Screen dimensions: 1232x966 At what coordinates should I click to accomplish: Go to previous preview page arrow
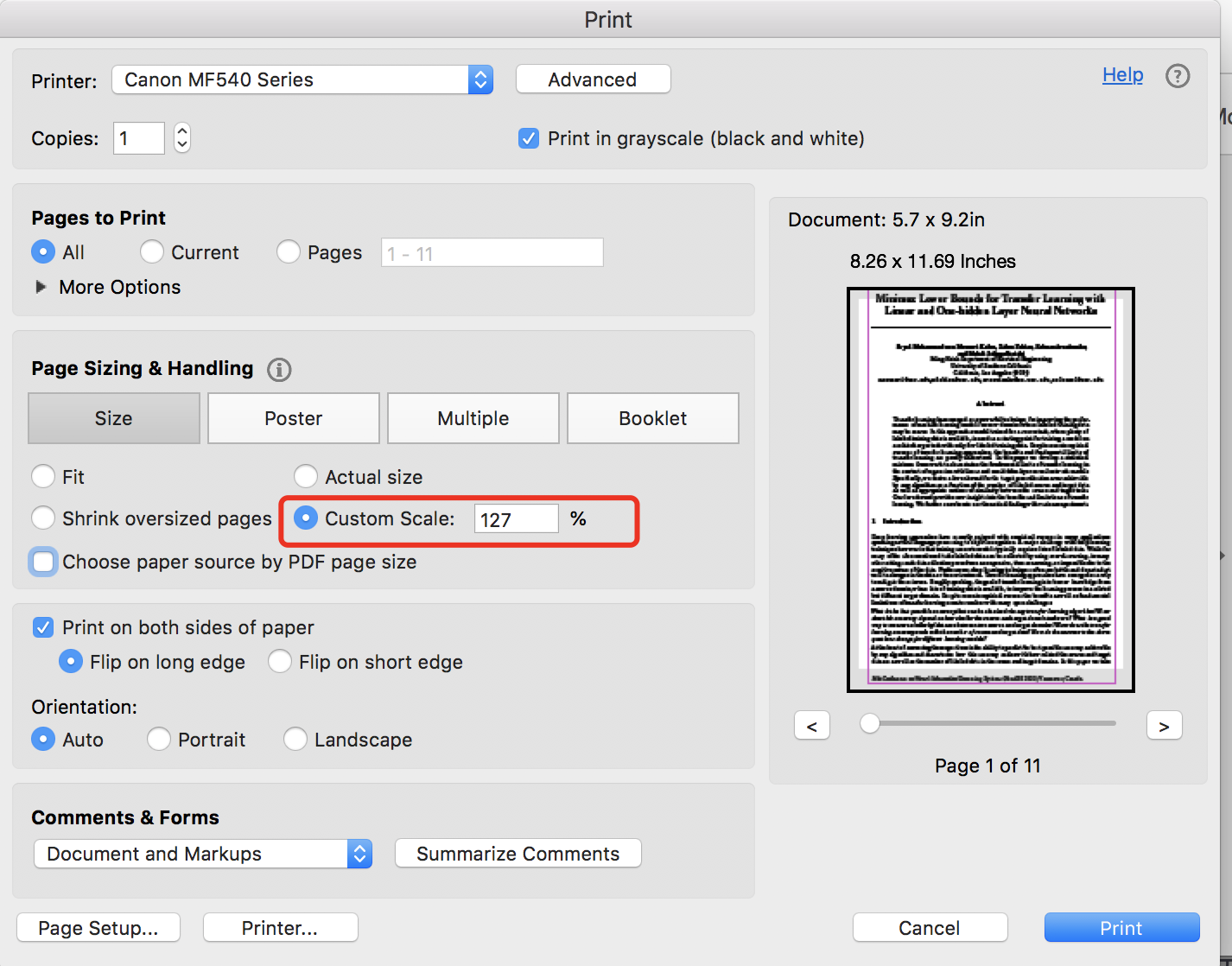coord(812,726)
